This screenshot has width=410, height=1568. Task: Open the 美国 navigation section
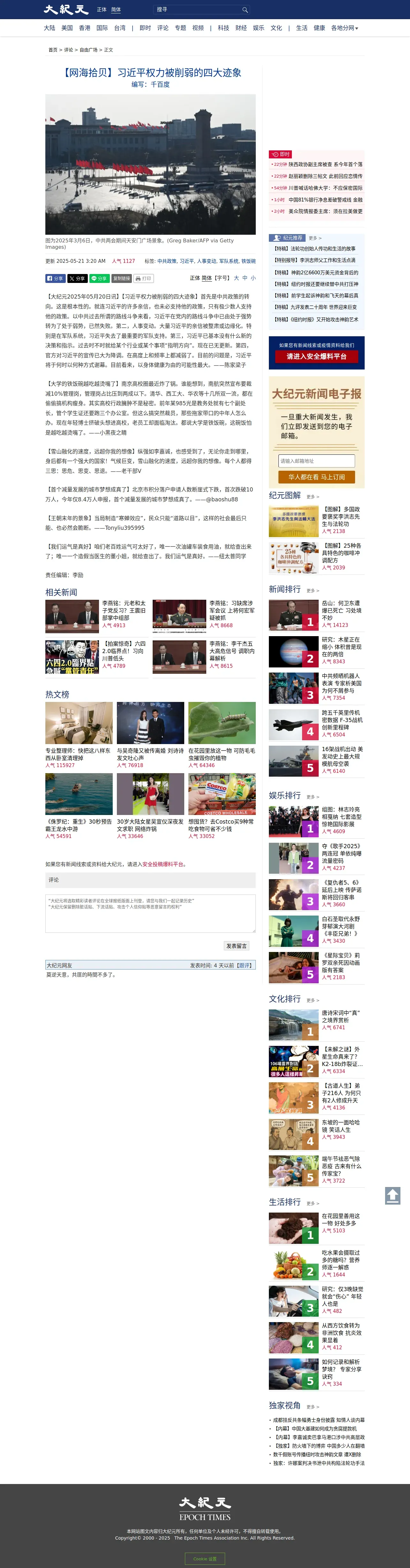click(67, 28)
